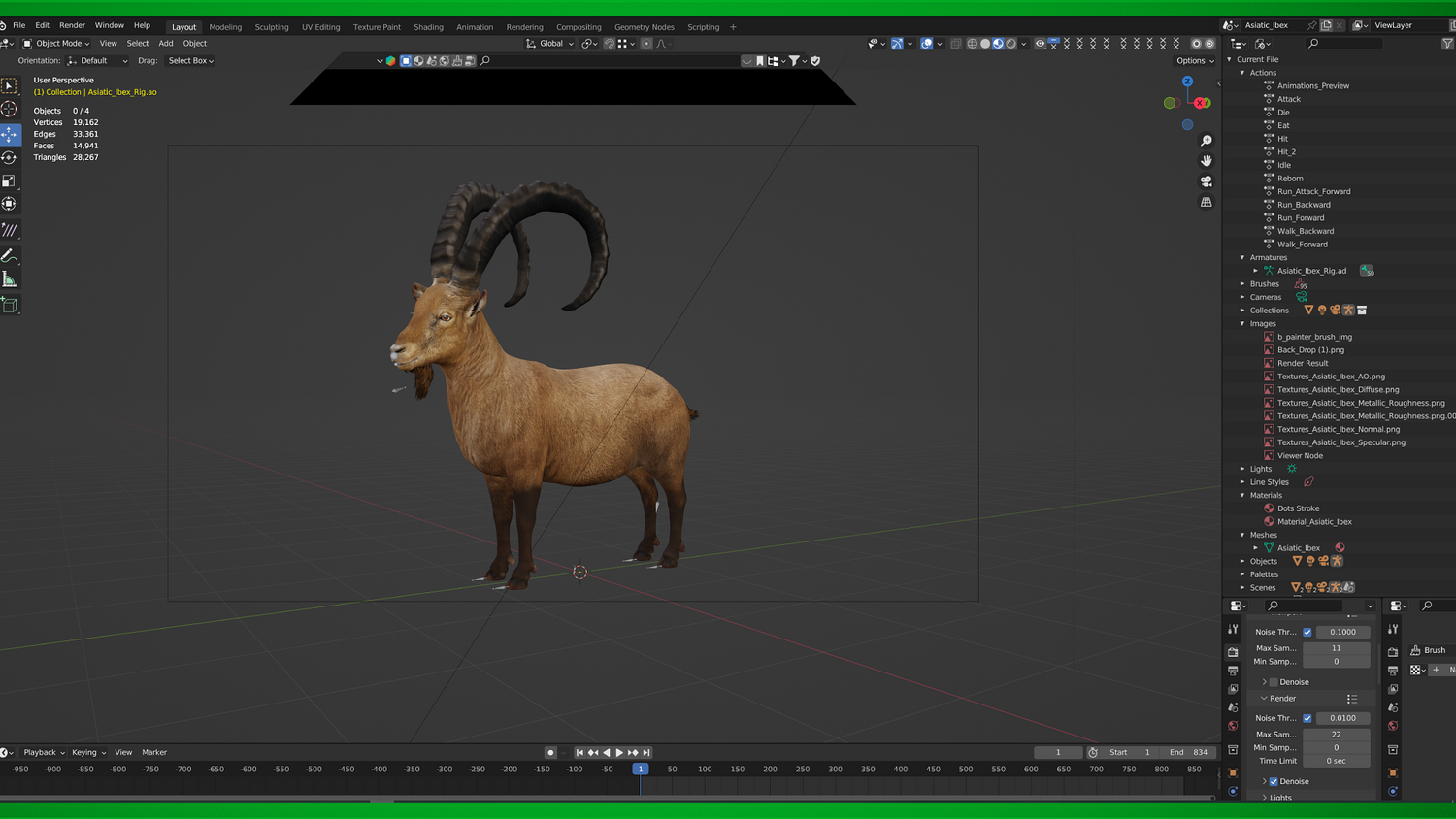Click the Z axis on navigation gizmo
This screenshot has width=1456, height=819.
pyautogui.click(x=1187, y=82)
